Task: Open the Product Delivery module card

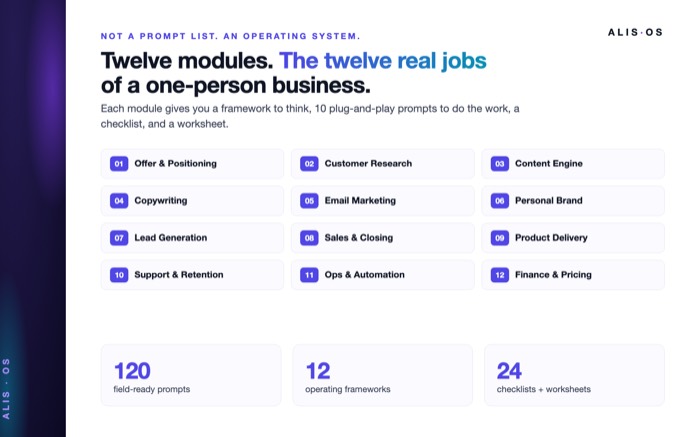Action: click(573, 238)
